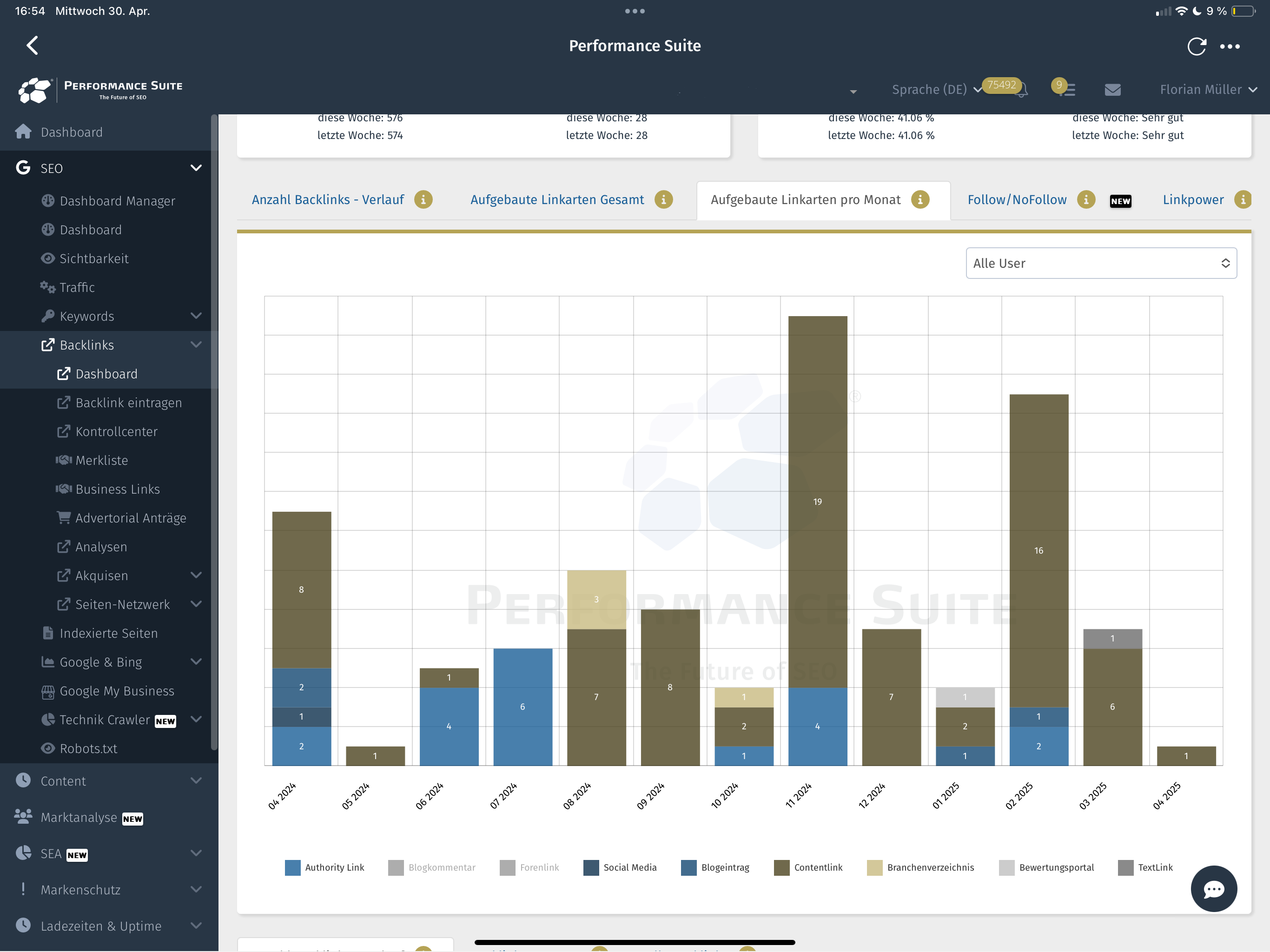Open the task list icon with badge 9
1270x952 pixels.
(x=1067, y=90)
